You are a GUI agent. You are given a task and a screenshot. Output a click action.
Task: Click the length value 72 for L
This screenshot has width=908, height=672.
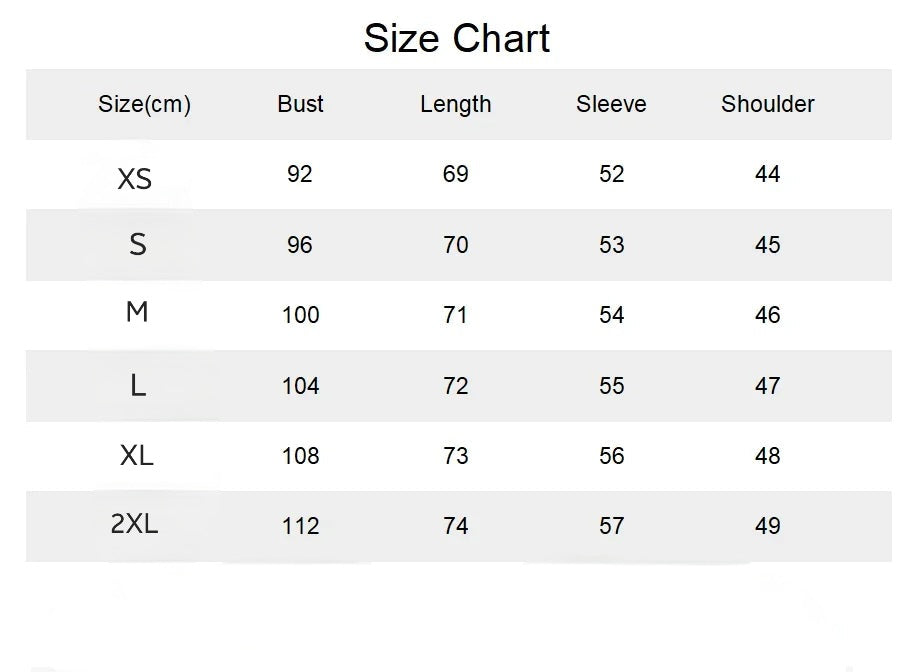click(455, 386)
